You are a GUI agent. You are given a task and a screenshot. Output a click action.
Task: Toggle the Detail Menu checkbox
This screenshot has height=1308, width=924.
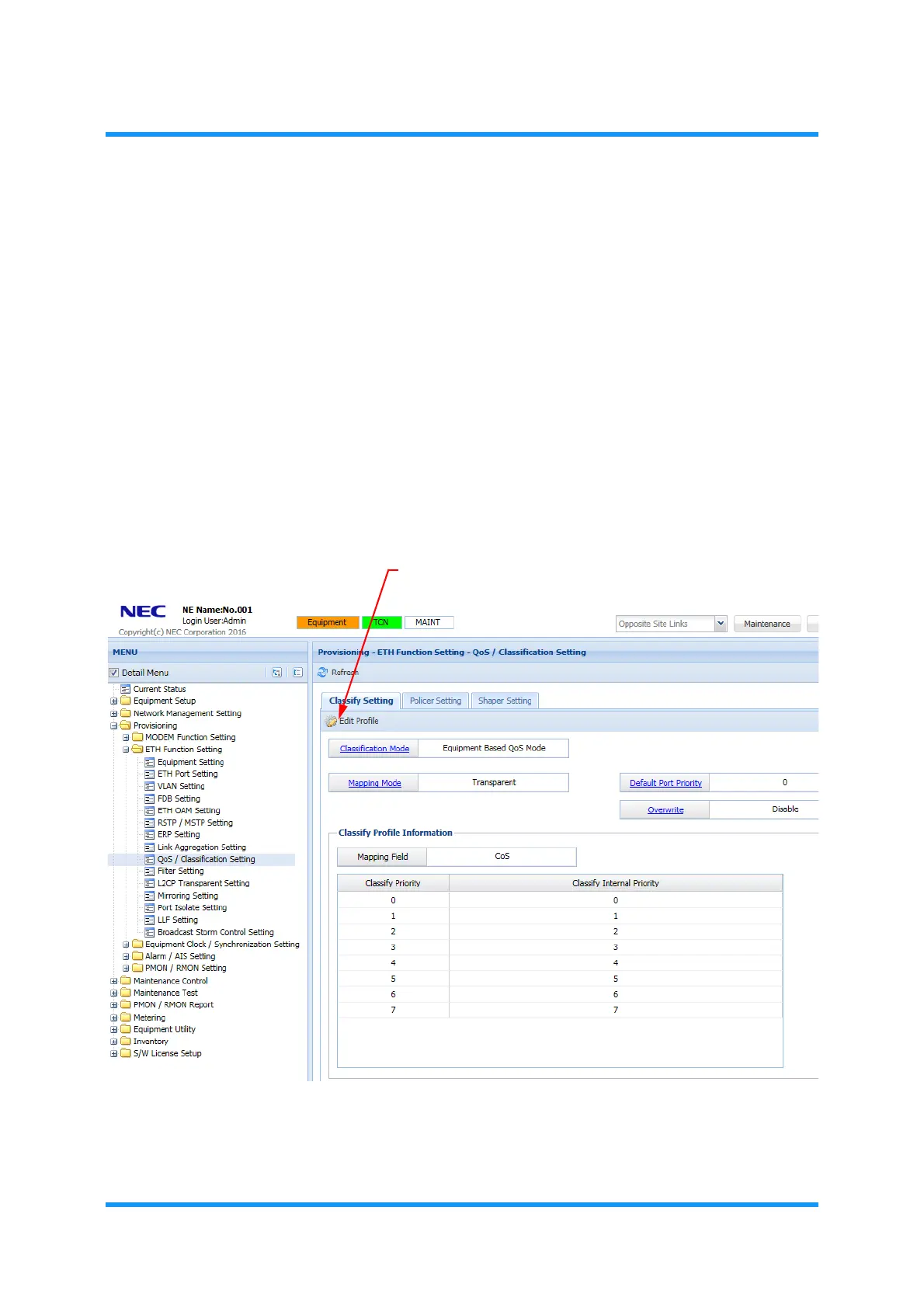pyautogui.click(x=114, y=673)
